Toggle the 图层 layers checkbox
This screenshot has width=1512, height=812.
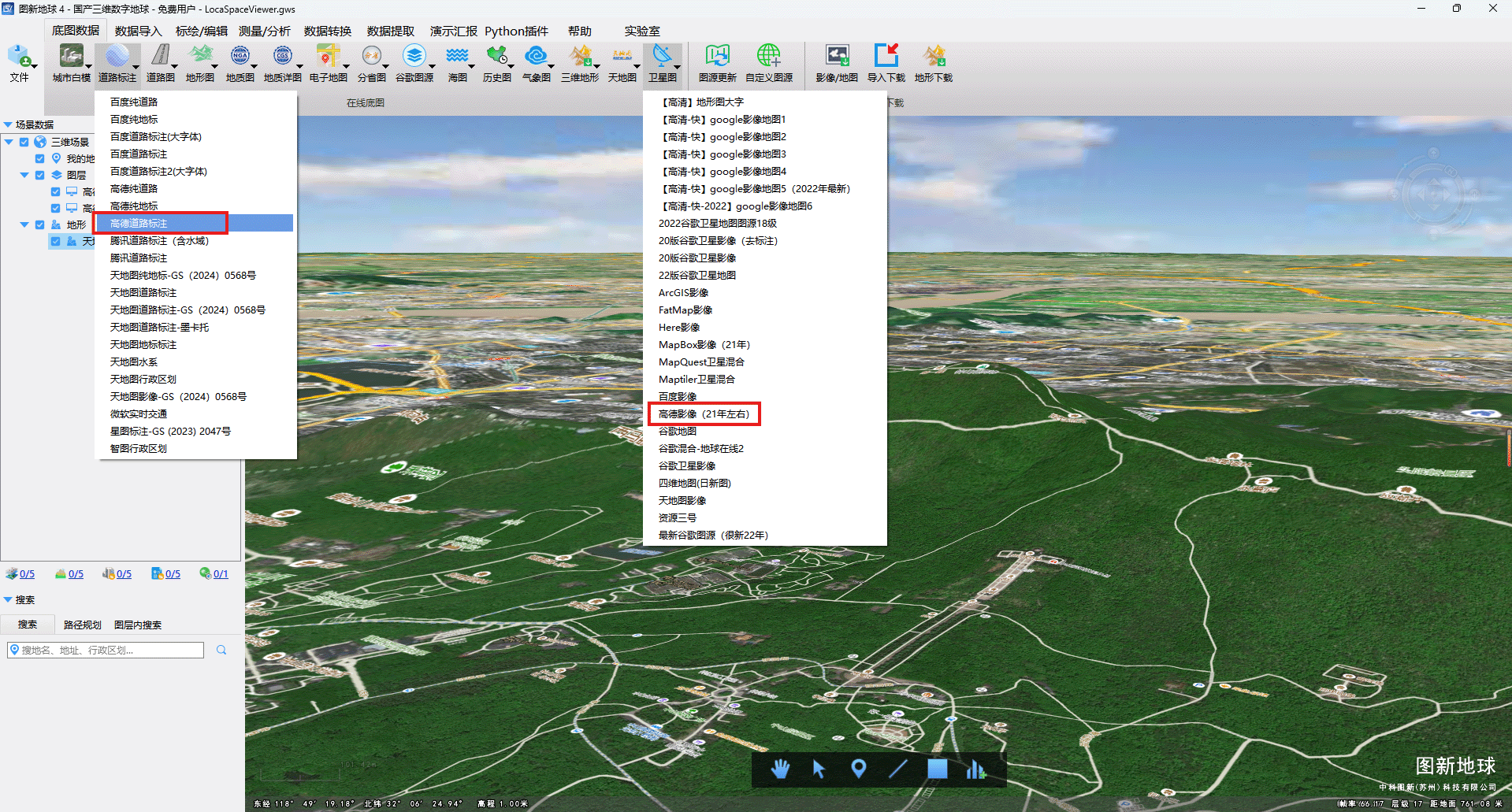tap(39, 176)
